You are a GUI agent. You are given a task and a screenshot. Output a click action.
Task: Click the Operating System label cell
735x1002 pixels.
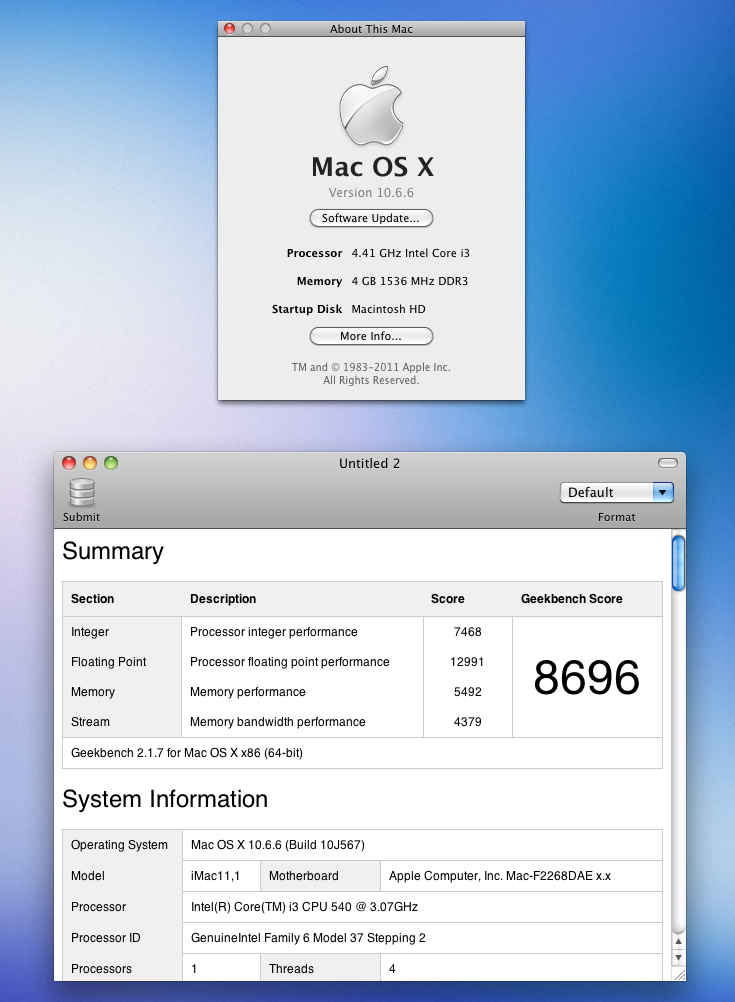coord(123,845)
